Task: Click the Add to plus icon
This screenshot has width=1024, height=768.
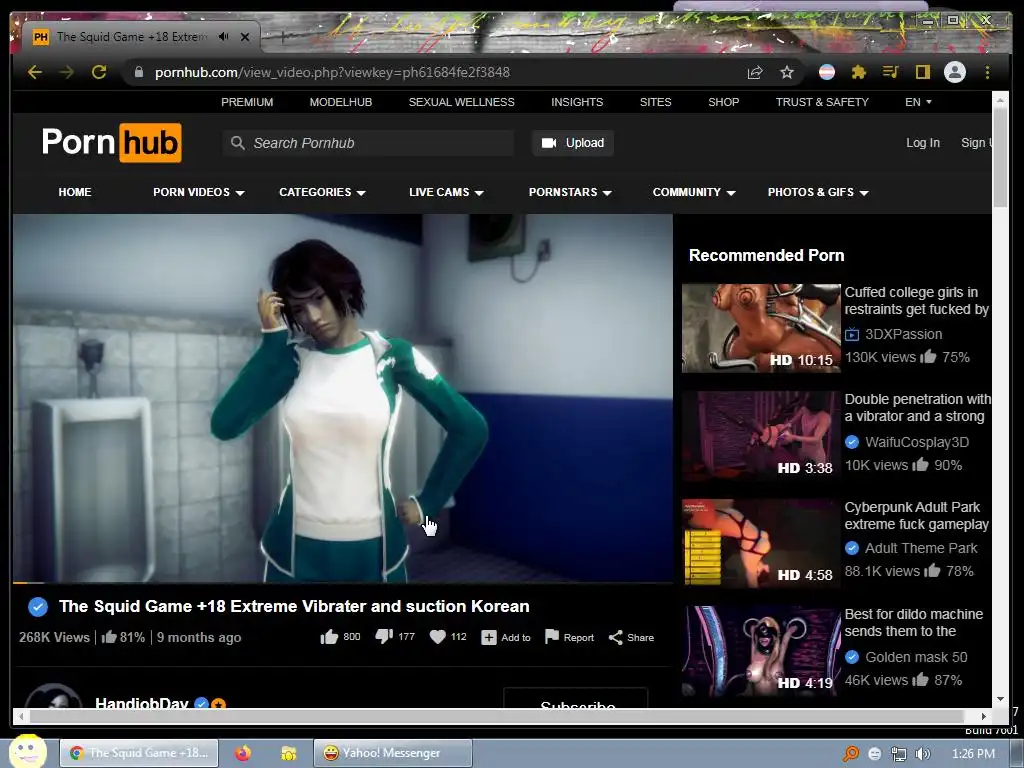Action: [489, 637]
